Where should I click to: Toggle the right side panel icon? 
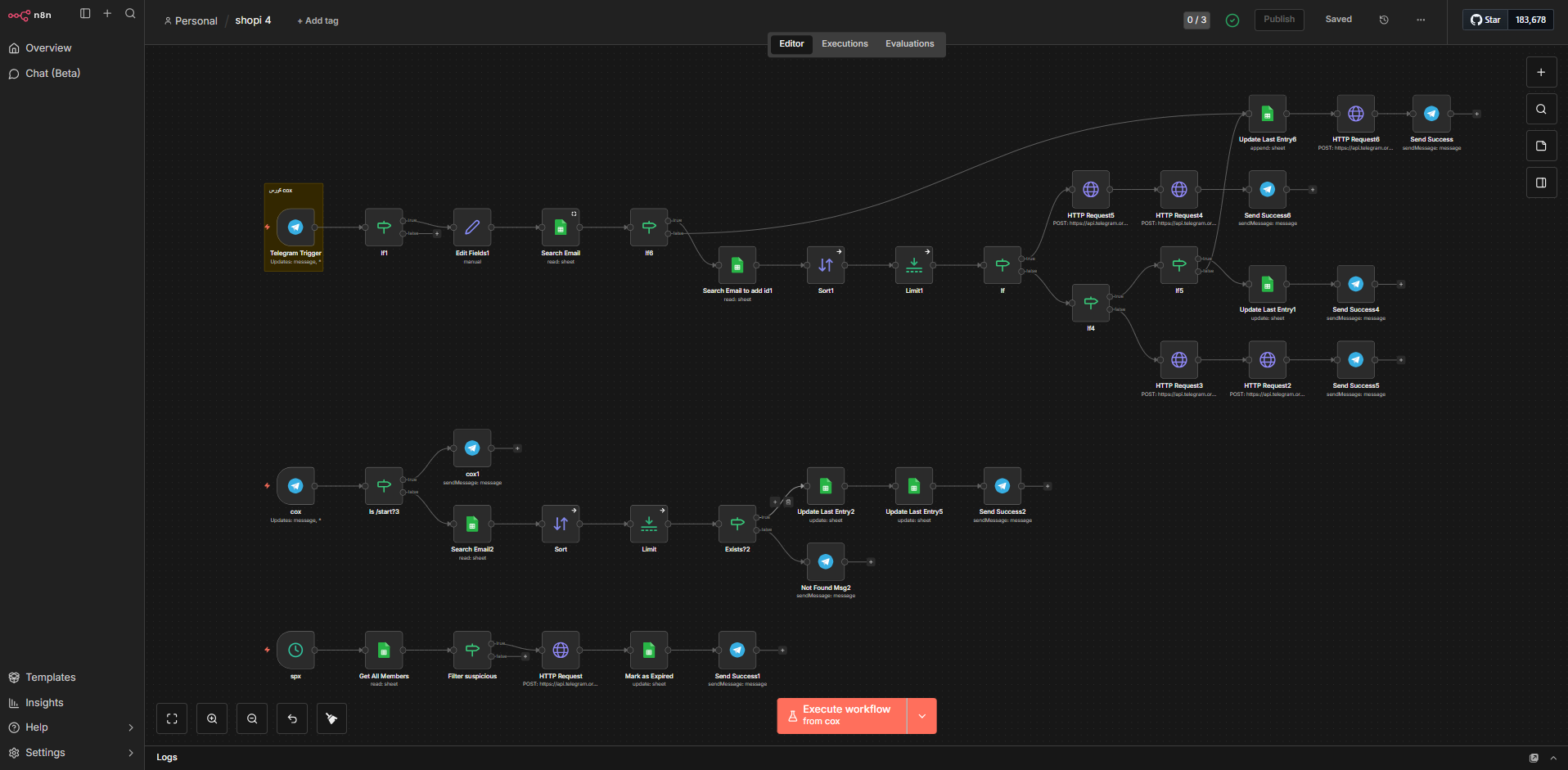click(x=1541, y=182)
